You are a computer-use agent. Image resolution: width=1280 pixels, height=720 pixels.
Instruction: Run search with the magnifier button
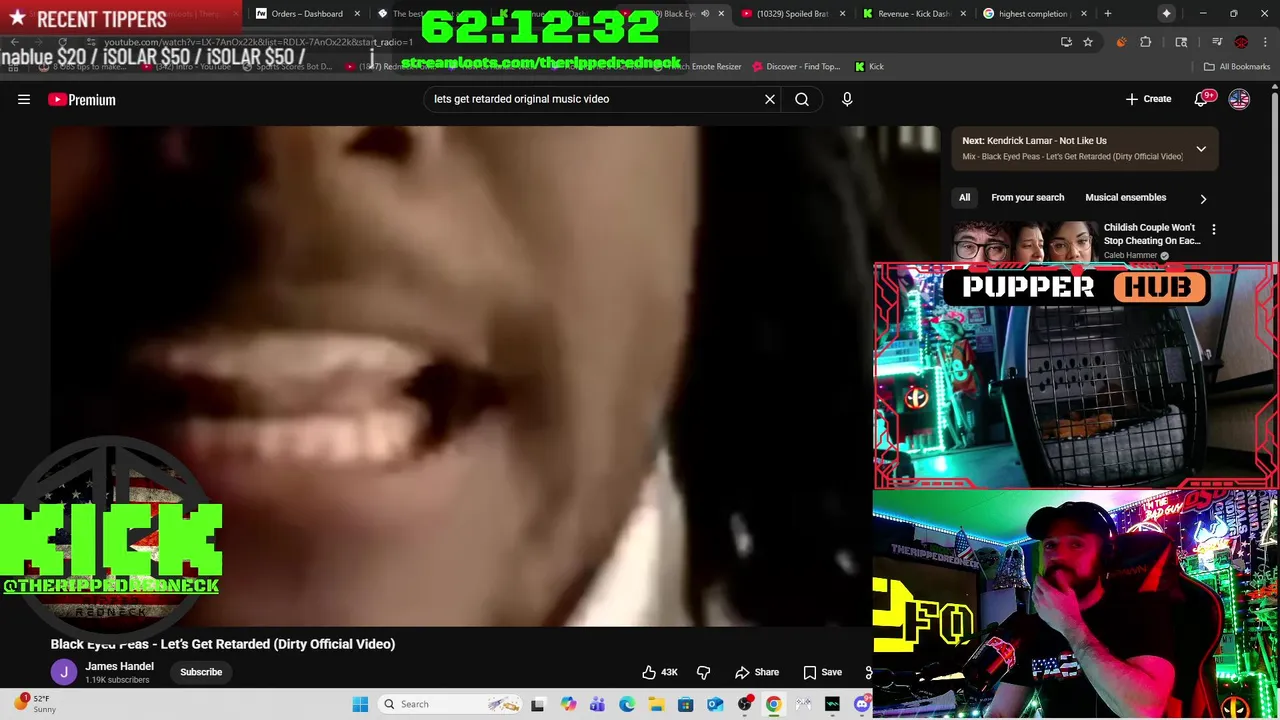[x=802, y=99]
